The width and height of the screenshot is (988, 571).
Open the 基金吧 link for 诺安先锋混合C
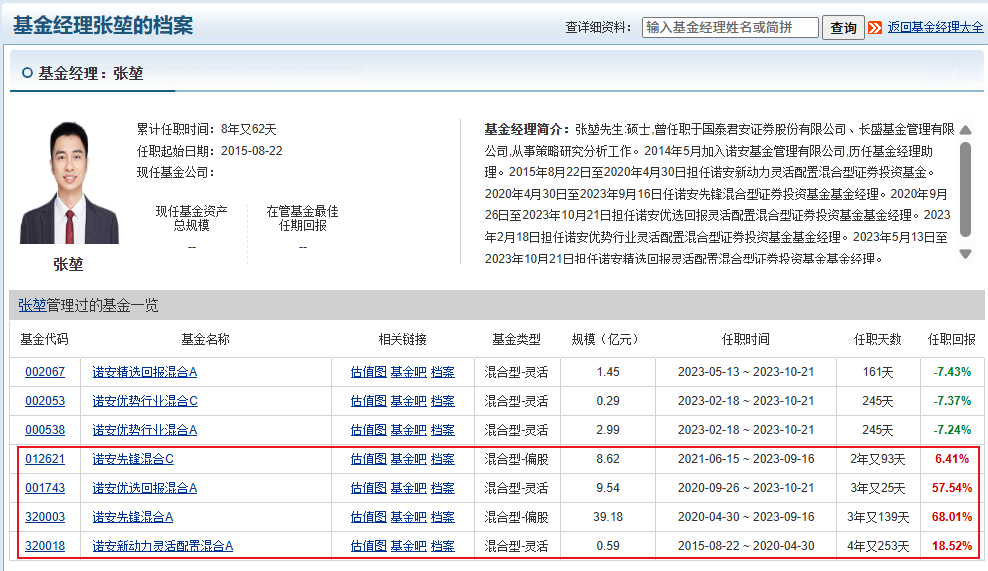(x=408, y=459)
